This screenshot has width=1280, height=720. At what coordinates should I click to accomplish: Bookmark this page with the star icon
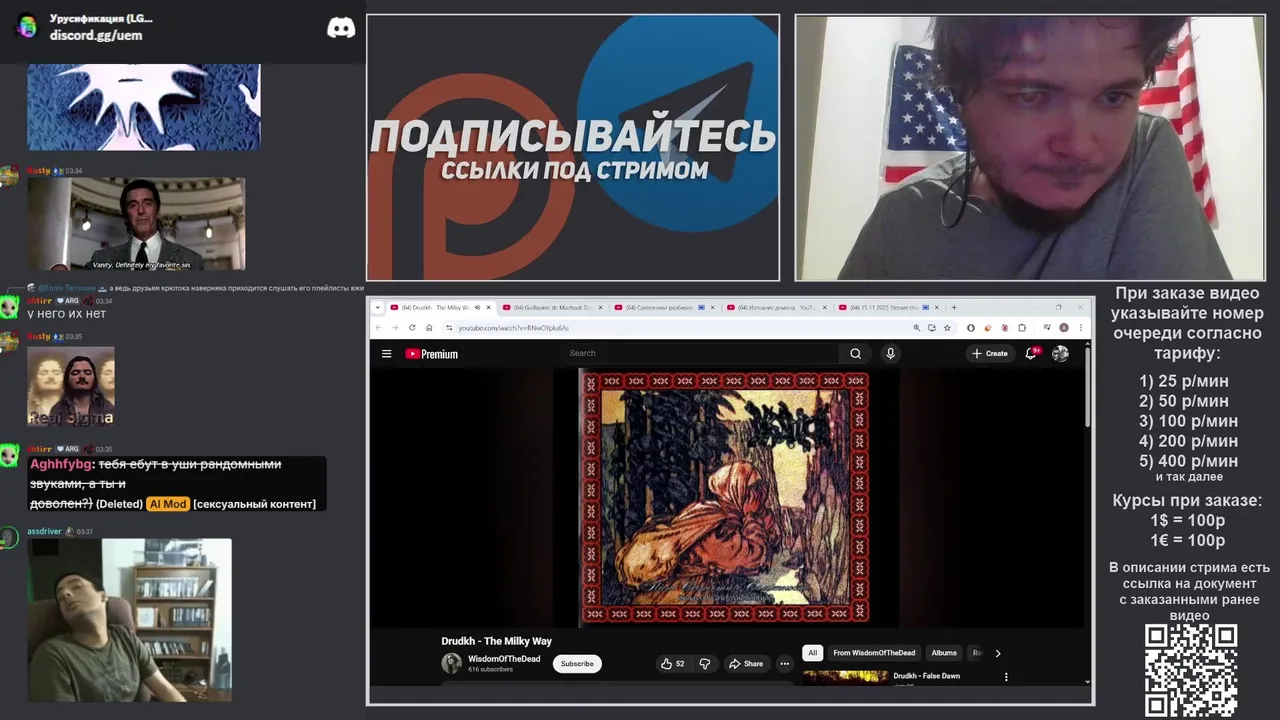tap(947, 327)
